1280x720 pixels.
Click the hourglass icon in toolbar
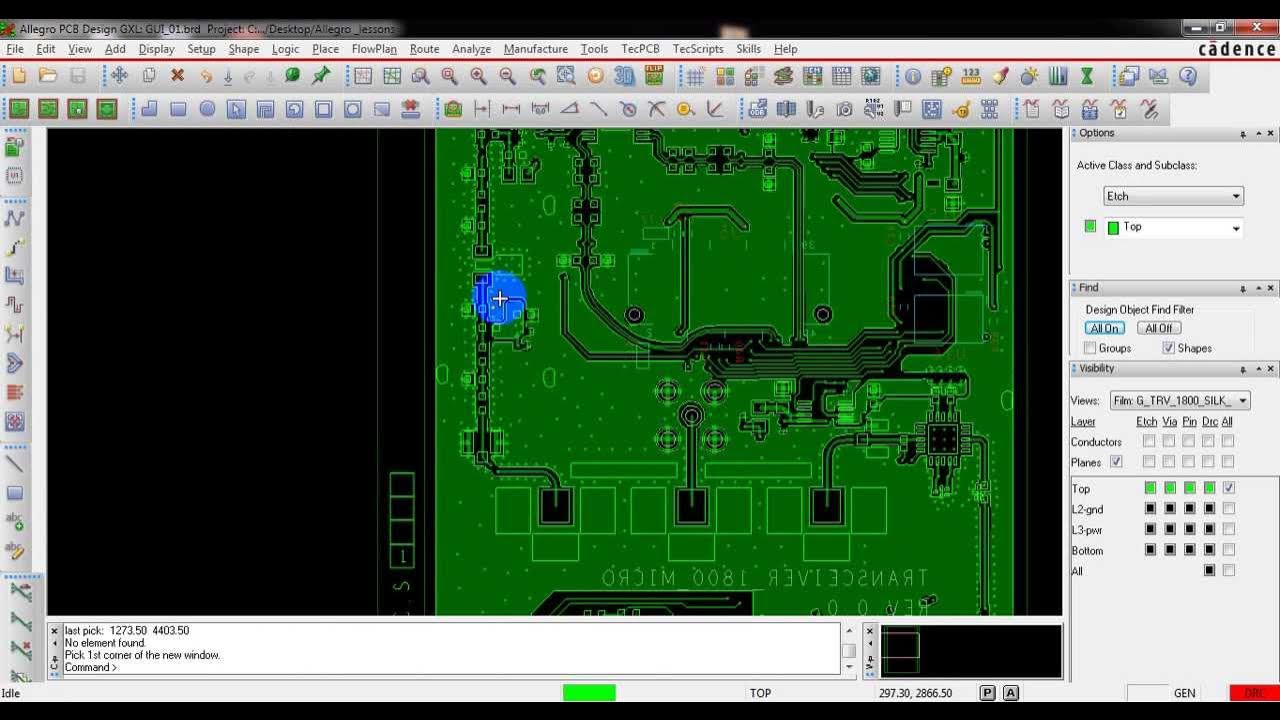pyautogui.click(x=1087, y=76)
